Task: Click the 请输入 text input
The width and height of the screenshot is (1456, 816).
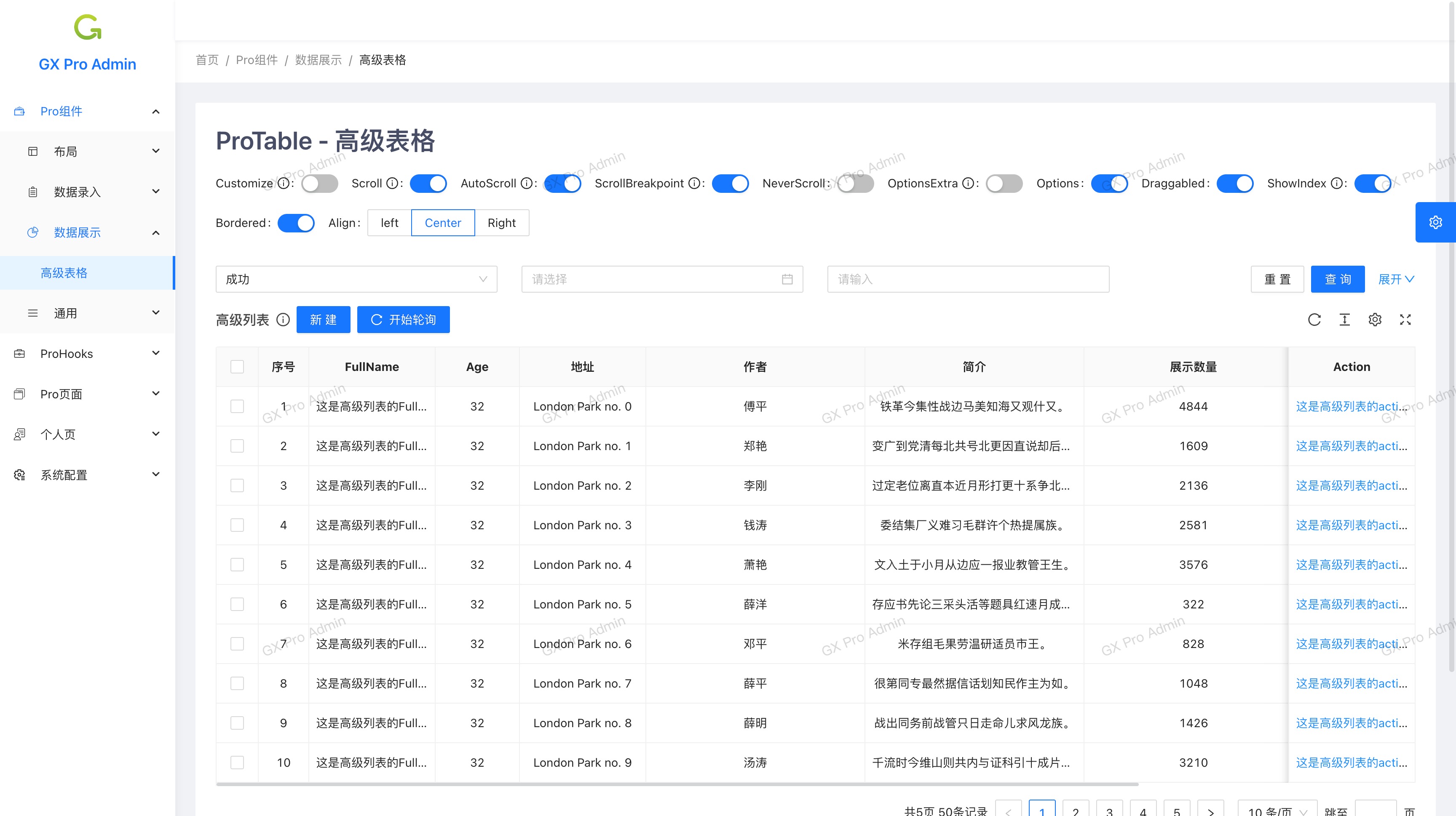Action: point(968,279)
